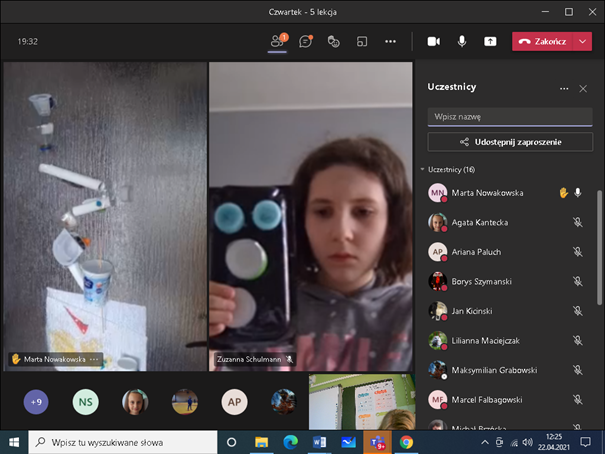
Task: Open options for Marta Nowakowska video tile
Action: (95, 358)
